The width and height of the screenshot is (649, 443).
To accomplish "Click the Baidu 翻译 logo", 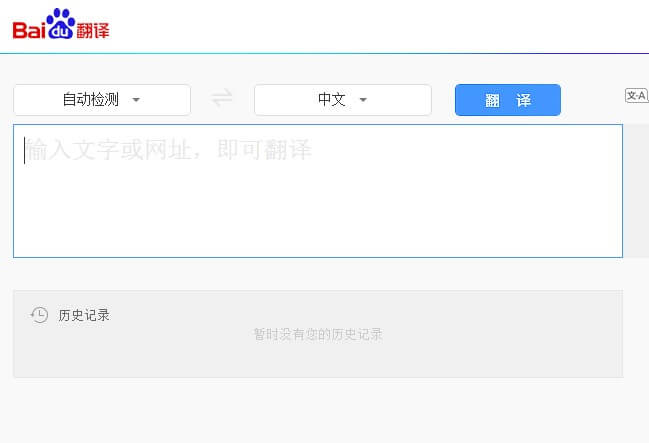I will (x=61, y=25).
